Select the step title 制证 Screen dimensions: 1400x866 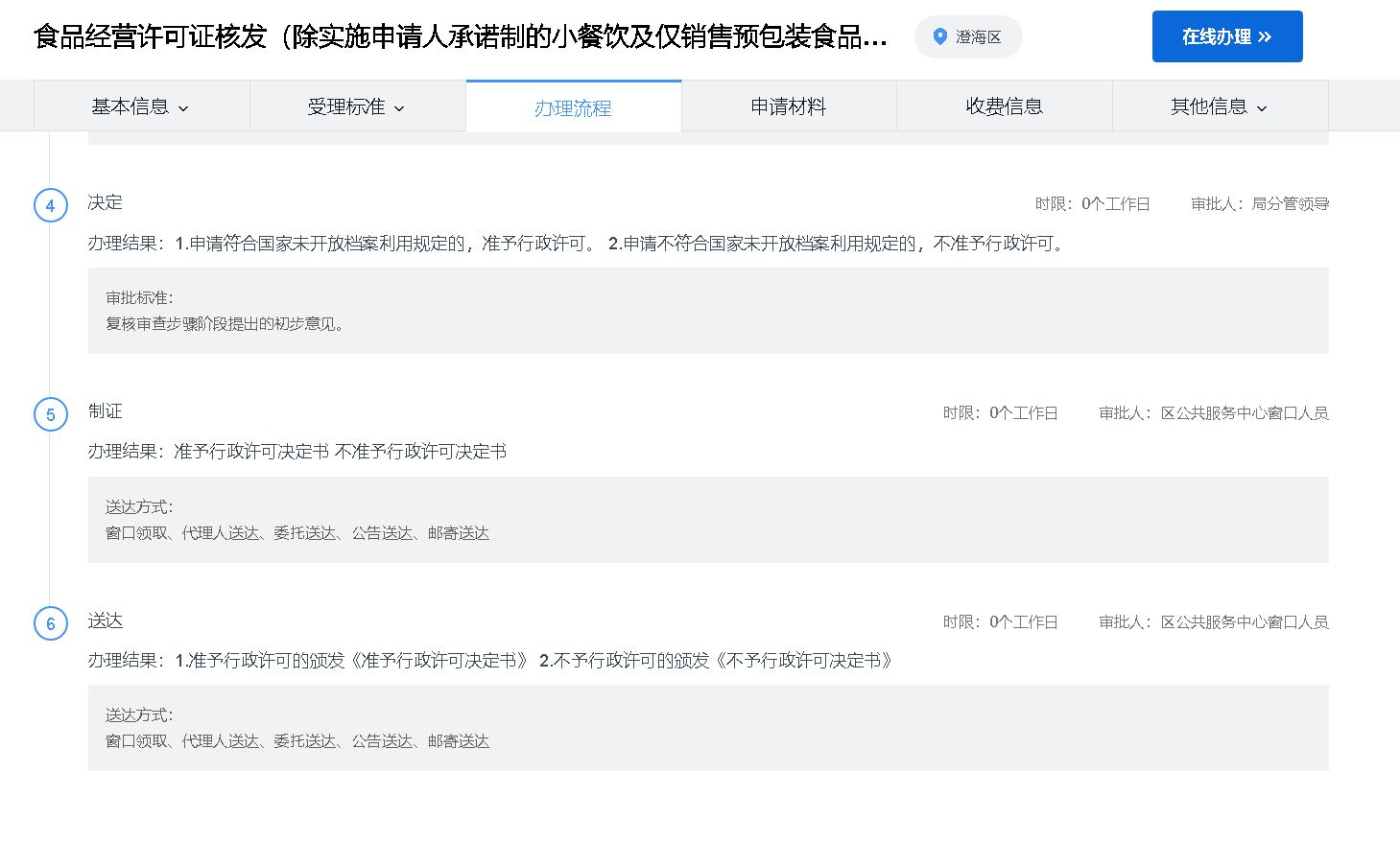[x=106, y=411]
